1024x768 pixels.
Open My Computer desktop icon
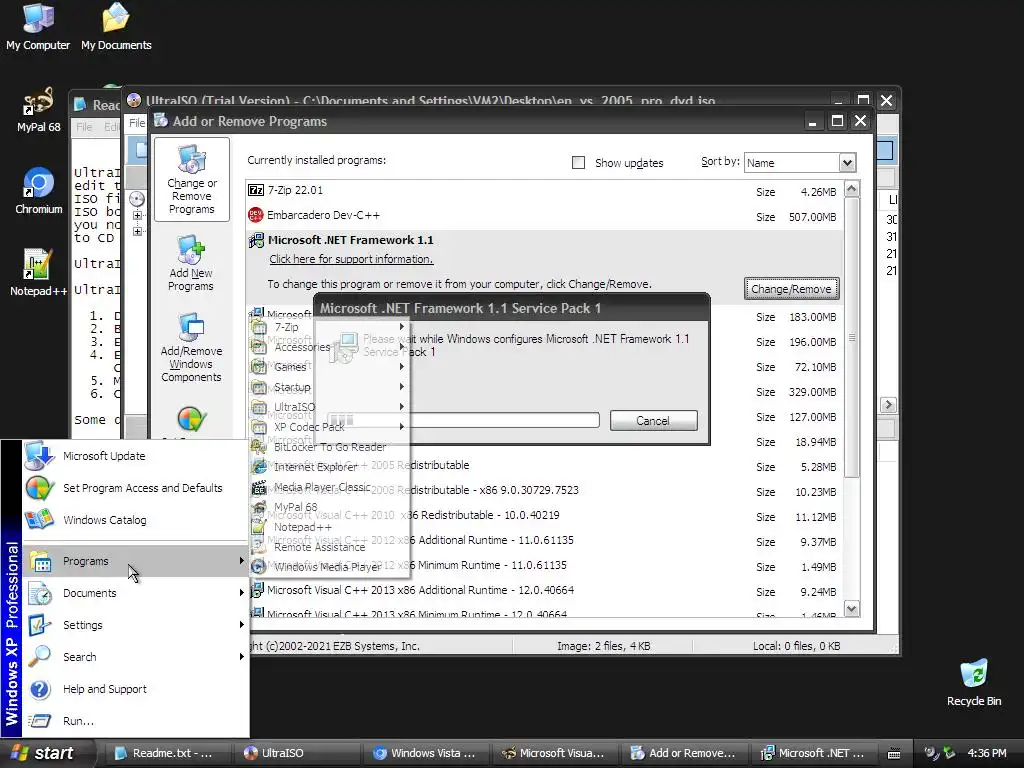[x=38, y=26]
